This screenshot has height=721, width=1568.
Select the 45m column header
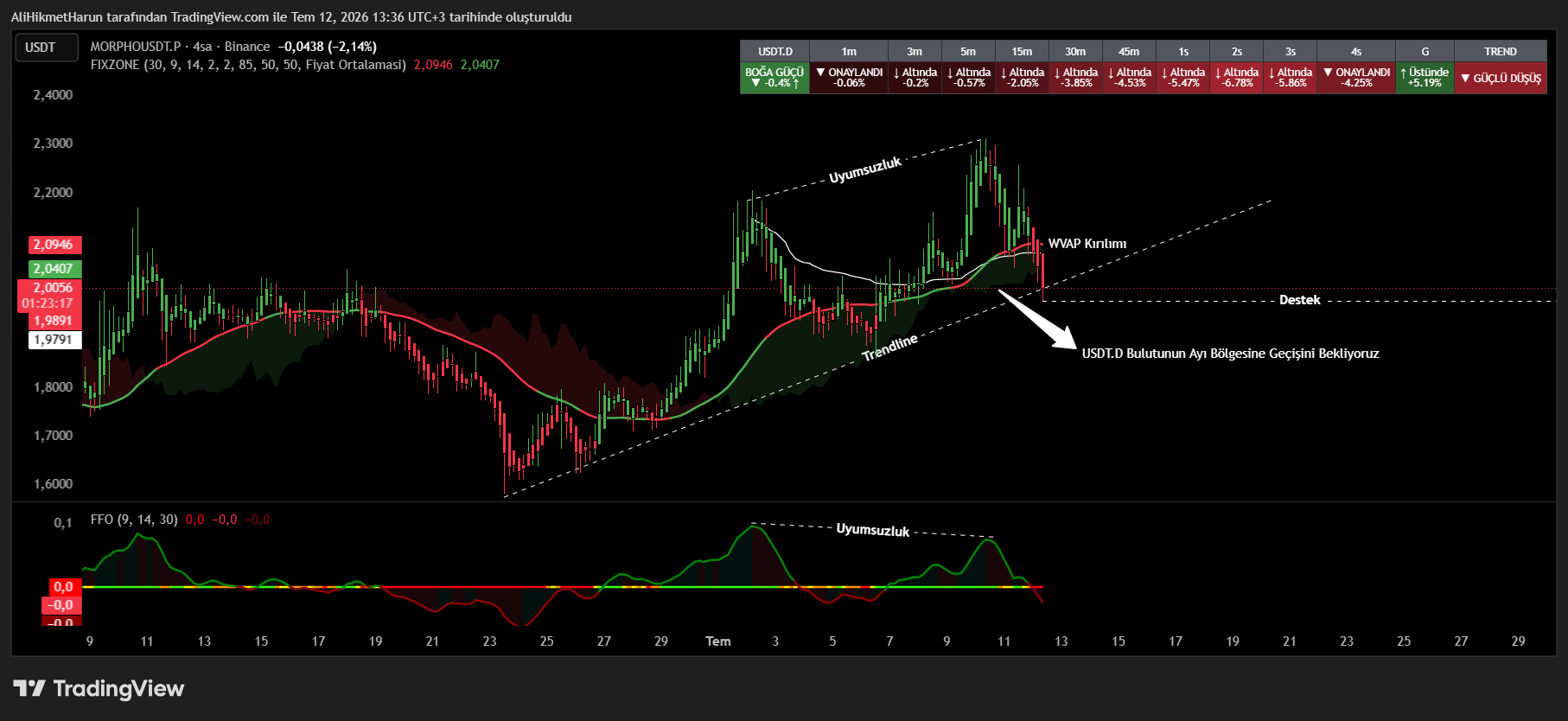pos(1129,52)
